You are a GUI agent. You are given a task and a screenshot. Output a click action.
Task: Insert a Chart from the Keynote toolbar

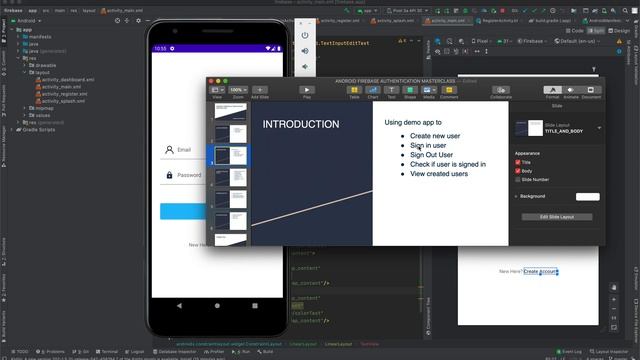(372, 90)
